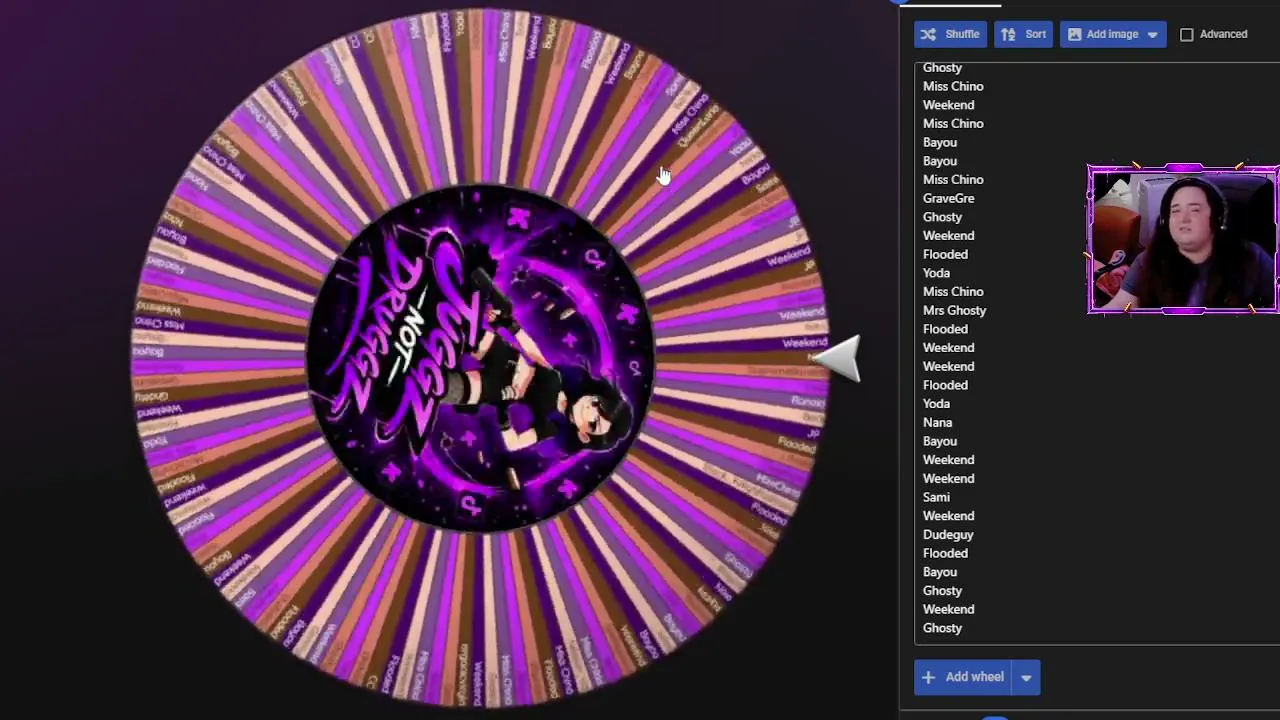
Task: Click the Sami entry in the list
Action: click(x=937, y=497)
